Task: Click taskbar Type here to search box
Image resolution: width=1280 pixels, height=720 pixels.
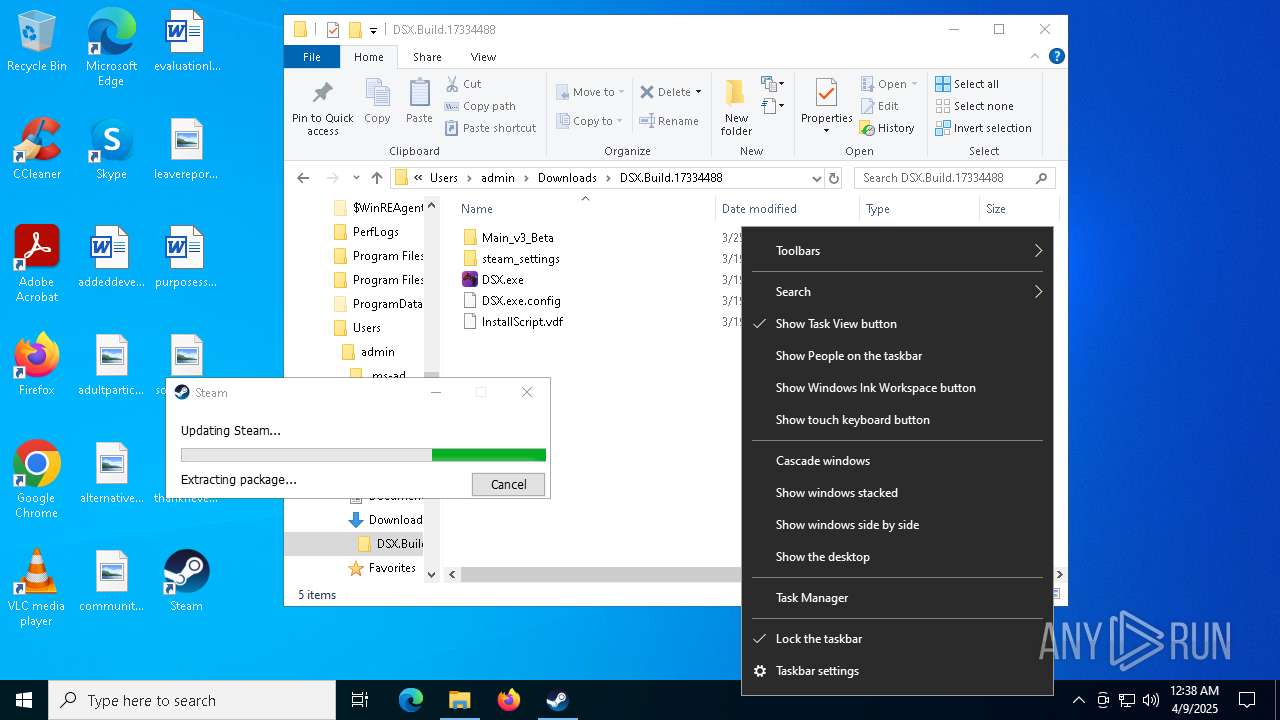Action: 192,700
